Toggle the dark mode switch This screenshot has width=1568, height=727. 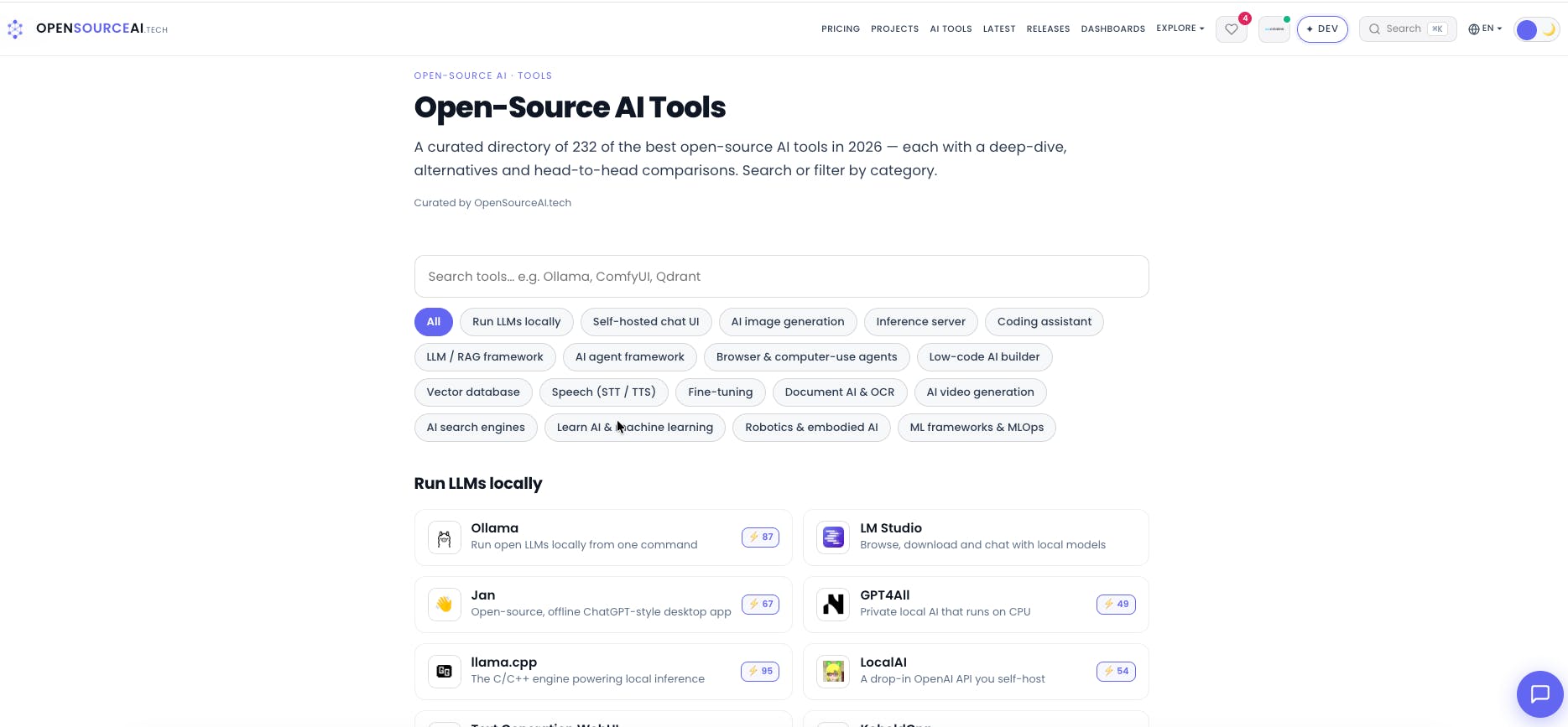pyautogui.click(x=1537, y=30)
